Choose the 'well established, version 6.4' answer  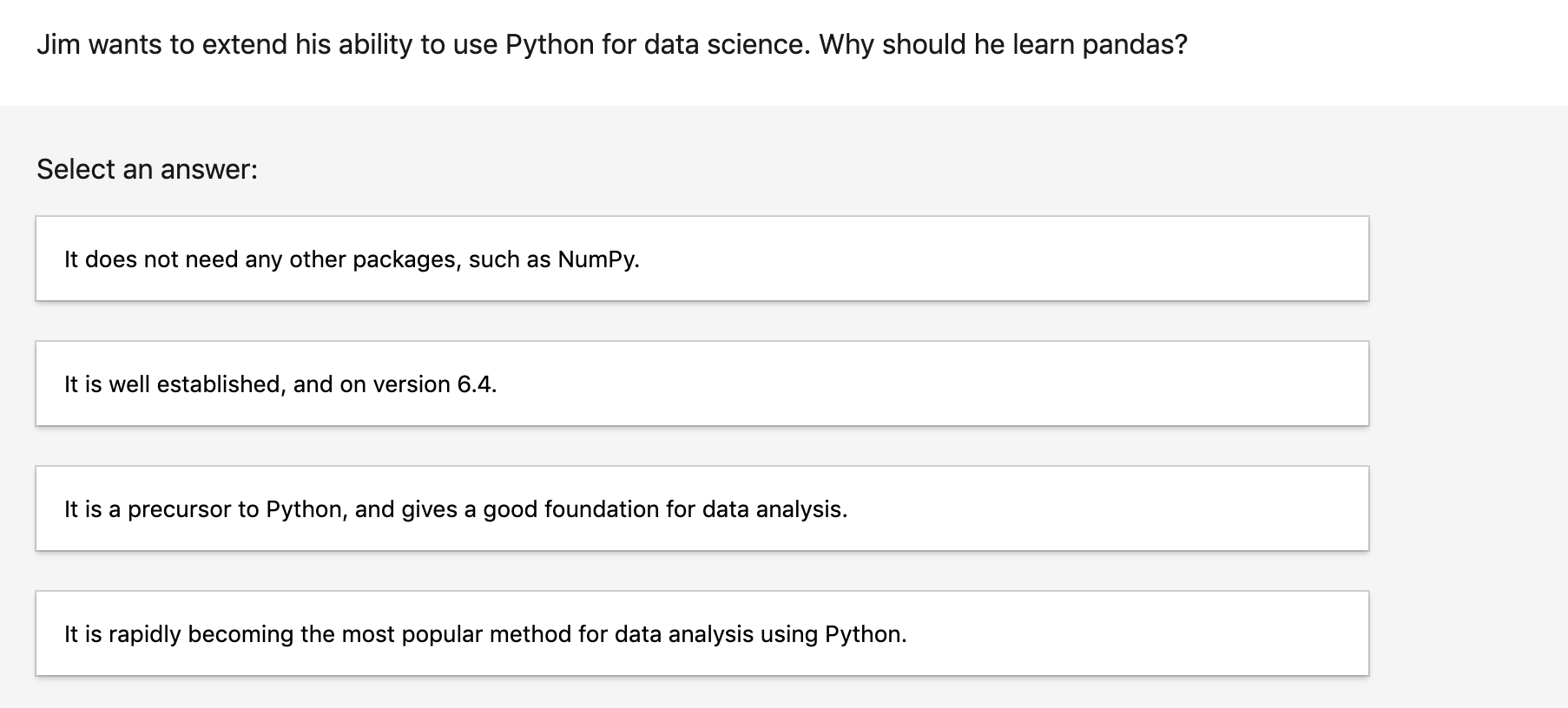point(280,384)
